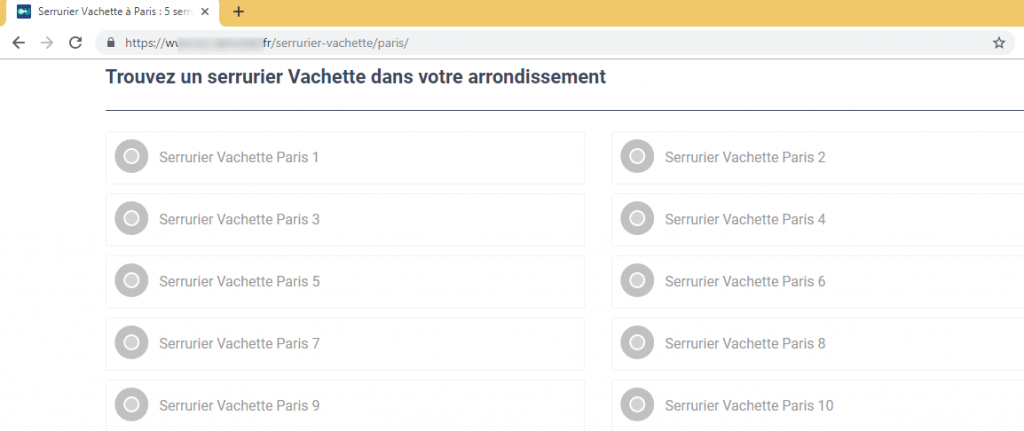
Task: Select radio circle for Paris 2
Action: pyautogui.click(x=637, y=157)
